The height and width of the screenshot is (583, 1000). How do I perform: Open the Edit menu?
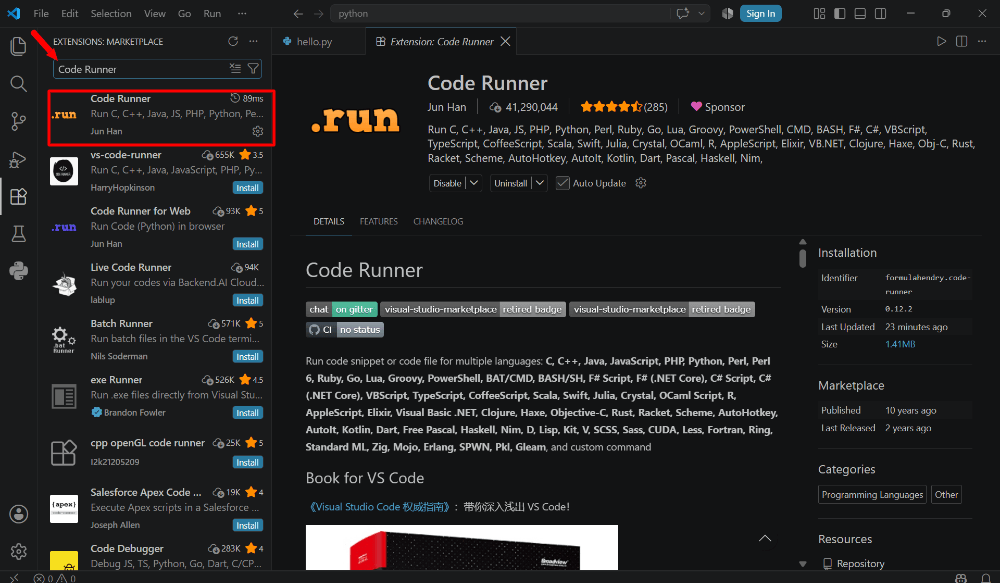tap(70, 13)
